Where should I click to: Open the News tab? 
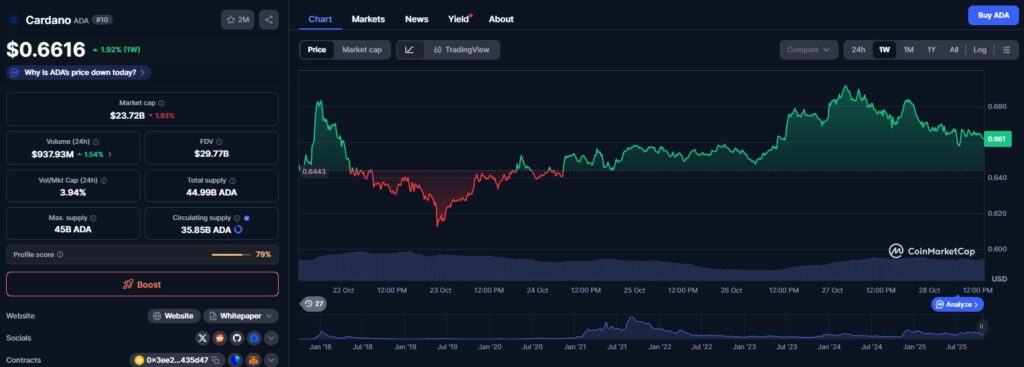pyautogui.click(x=417, y=19)
